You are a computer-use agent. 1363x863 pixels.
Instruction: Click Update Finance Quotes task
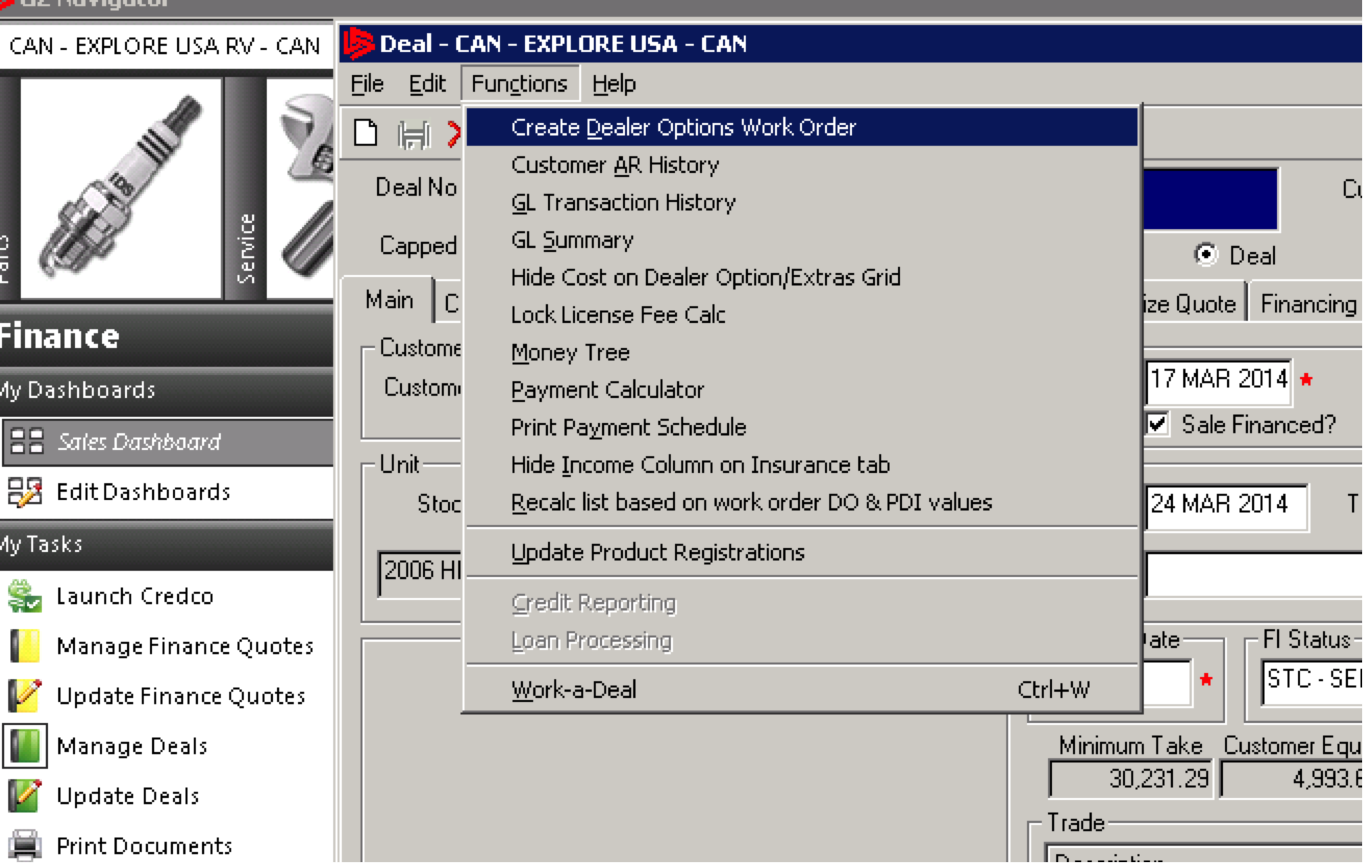point(181,696)
